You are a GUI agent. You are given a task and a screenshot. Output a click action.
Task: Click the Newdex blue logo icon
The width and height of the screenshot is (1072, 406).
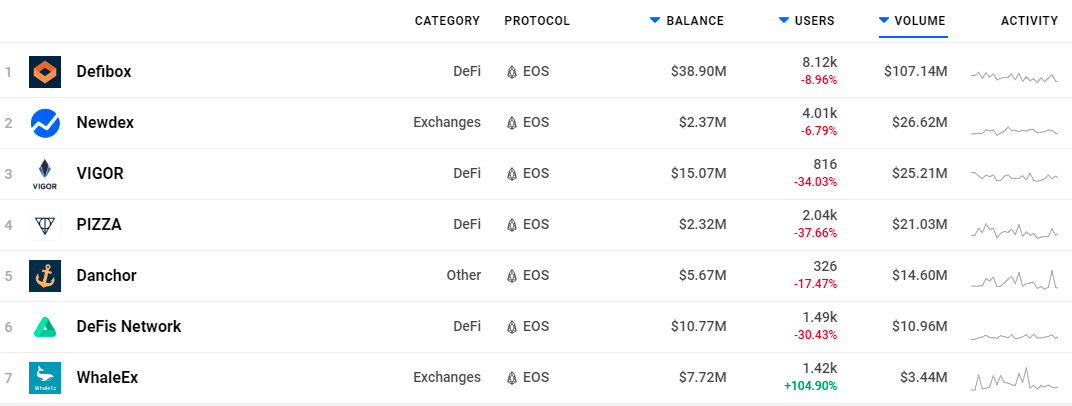coord(45,123)
